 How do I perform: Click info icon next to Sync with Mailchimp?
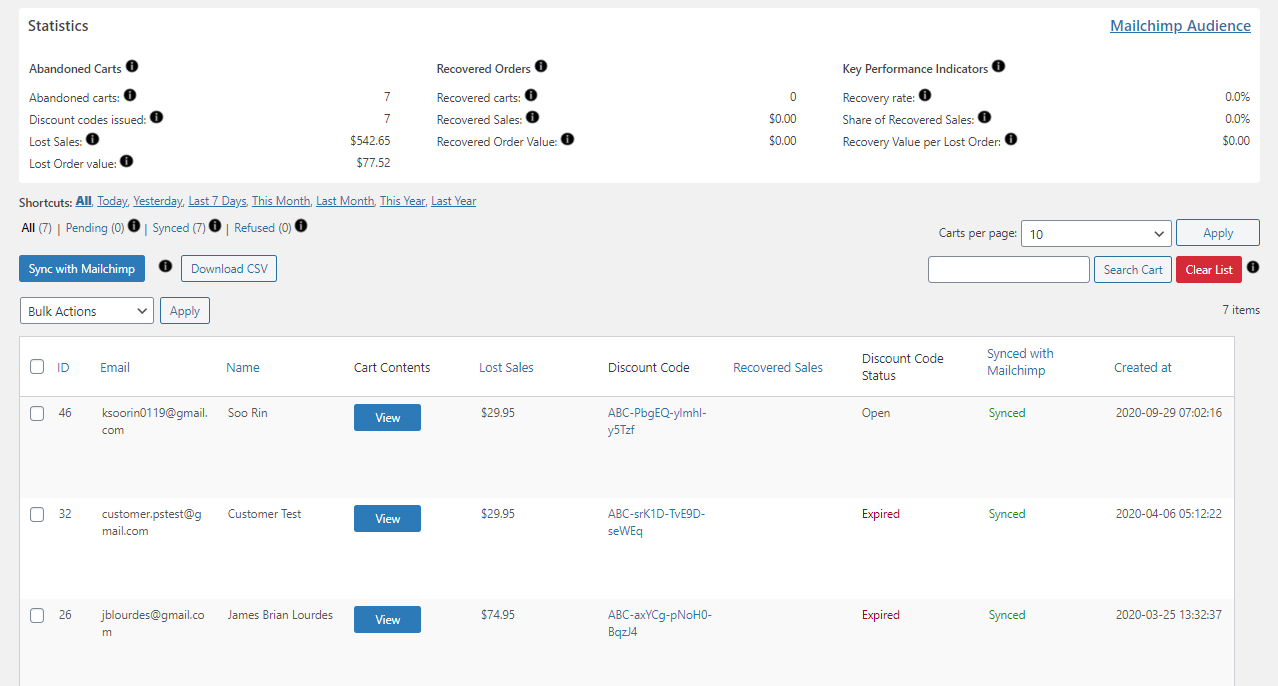(166, 267)
